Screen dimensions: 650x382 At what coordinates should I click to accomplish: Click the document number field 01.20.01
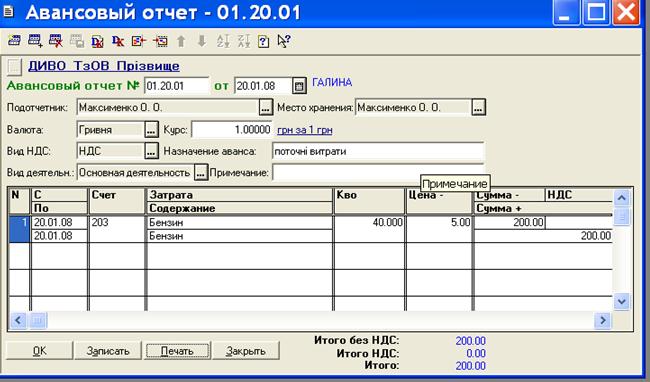click(x=177, y=86)
